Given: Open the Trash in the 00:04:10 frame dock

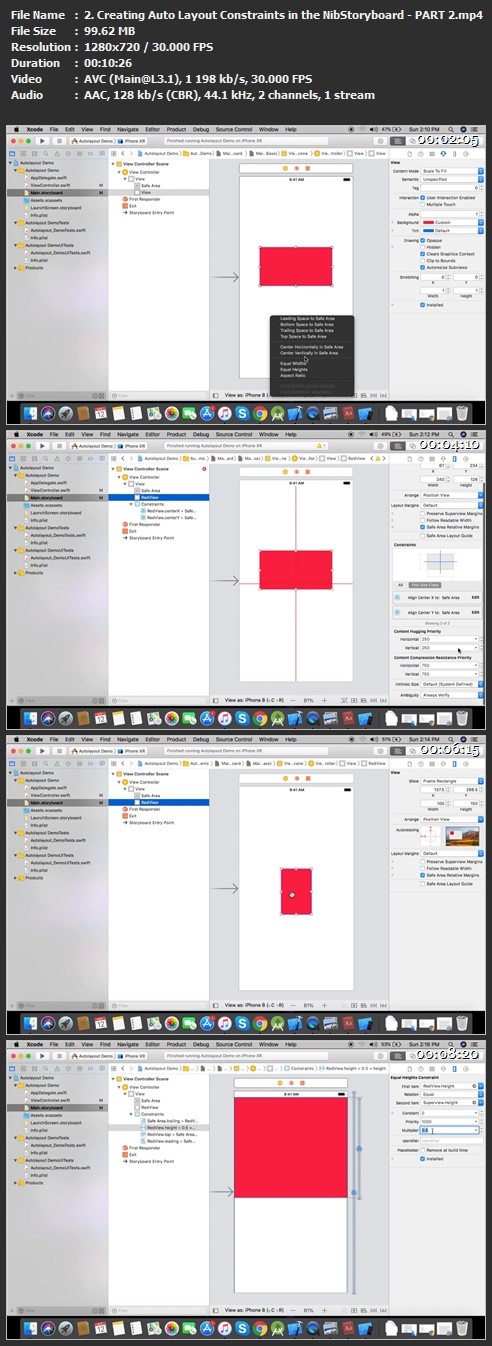Looking at the screenshot, I should [461, 718].
